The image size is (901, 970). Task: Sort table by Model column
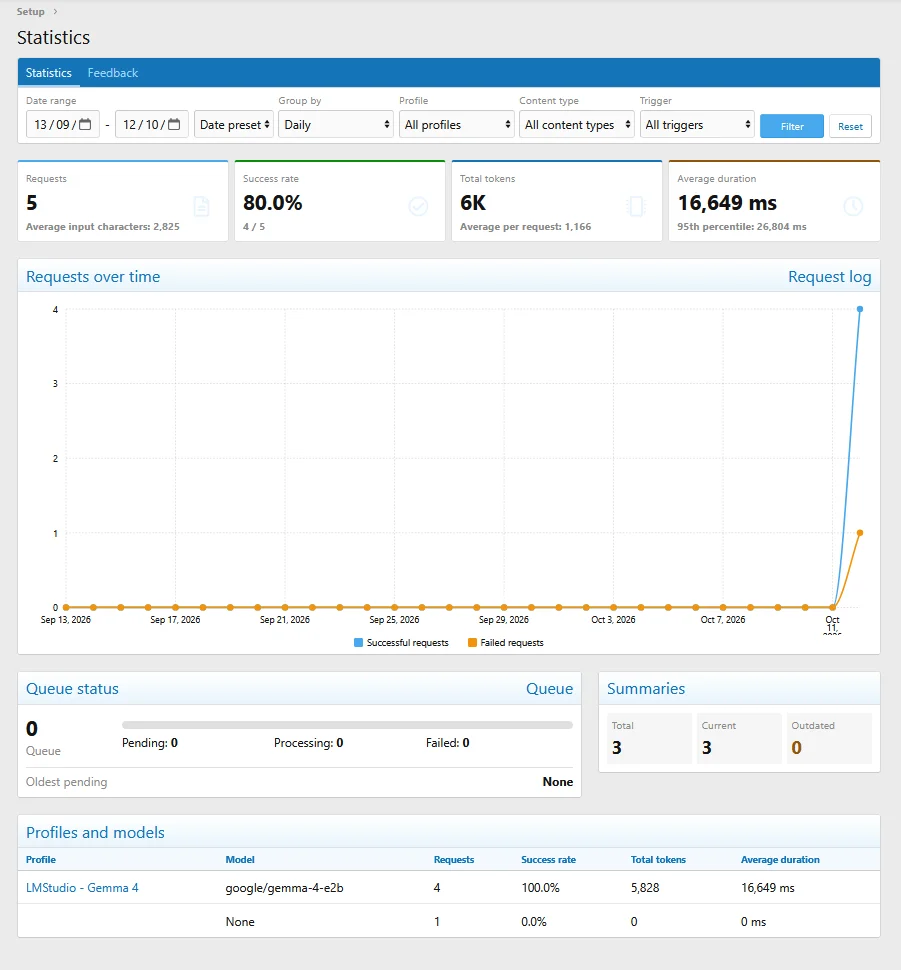[240, 859]
